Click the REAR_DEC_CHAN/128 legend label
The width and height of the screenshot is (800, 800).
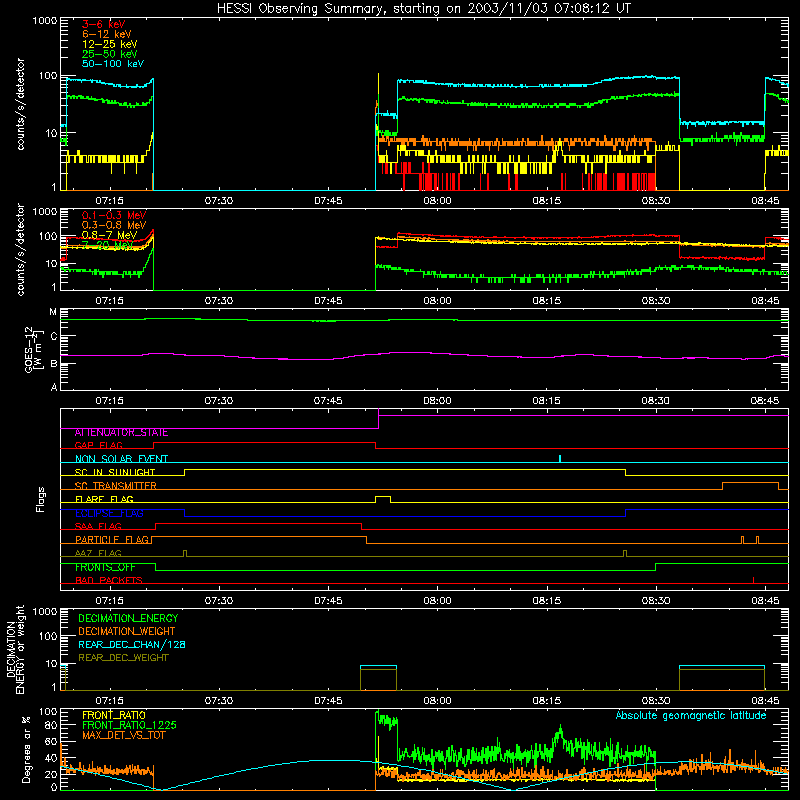tap(132, 644)
